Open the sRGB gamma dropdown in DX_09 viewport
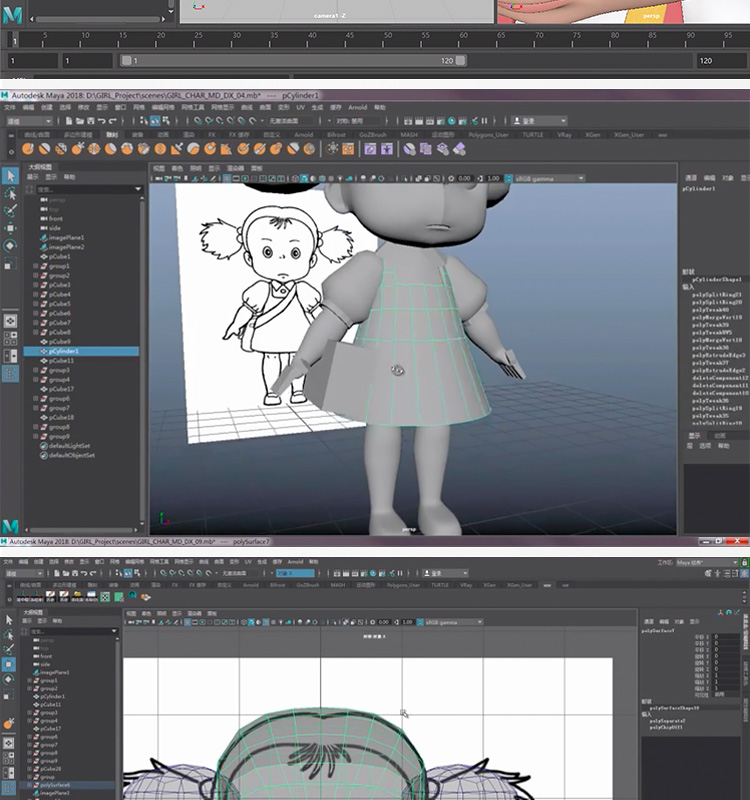 453,622
